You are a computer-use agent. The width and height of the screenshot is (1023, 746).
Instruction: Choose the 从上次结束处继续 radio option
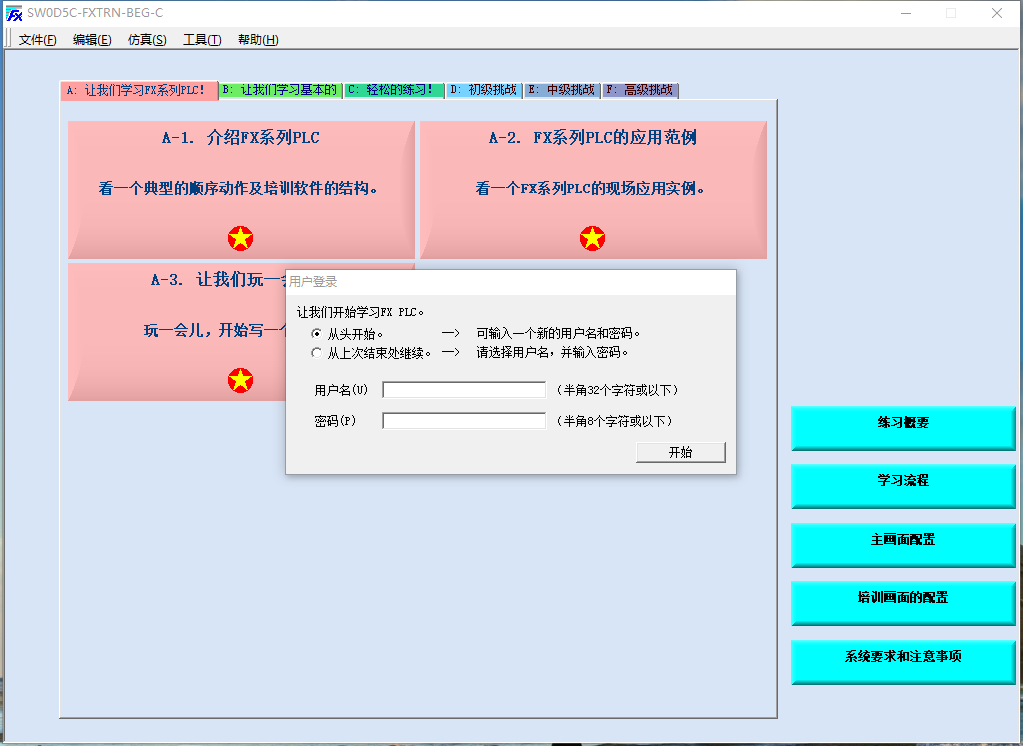pyautogui.click(x=317, y=353)
